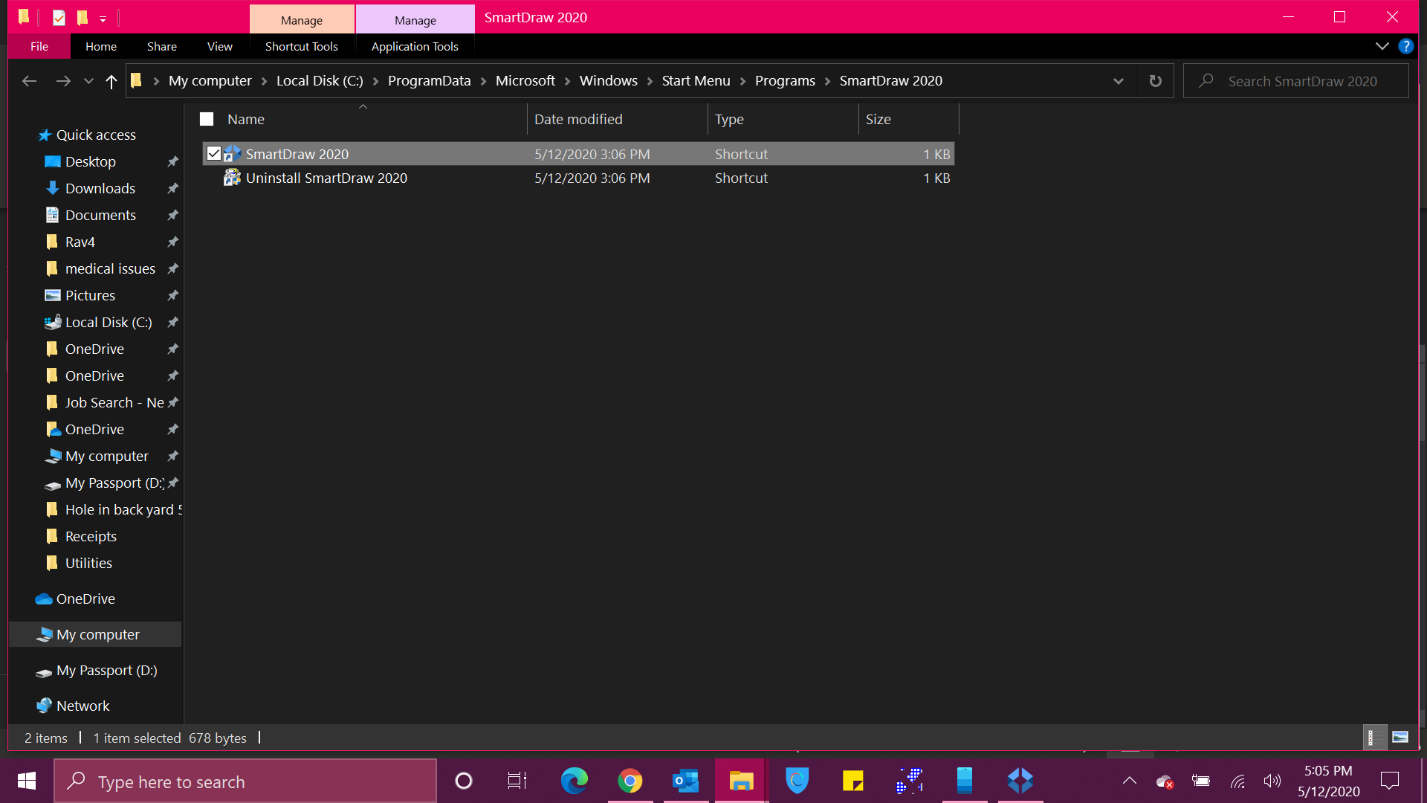This screenshot has width=1427, height=803.
Task: Toggle the select-all checkbox beside Name
Action: [x=207, y=119]
